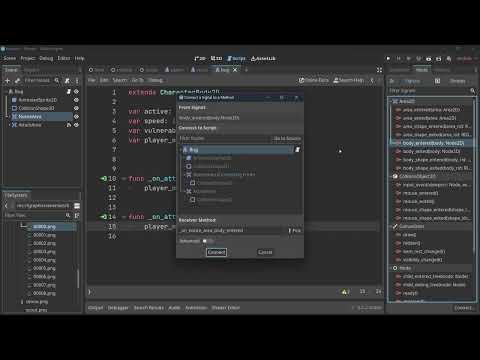Image resolution: width=480 pixels, height=360 pixels.
Task: Toggle visibility of AnimatedSprite2D node
Action: pos(76,100)
